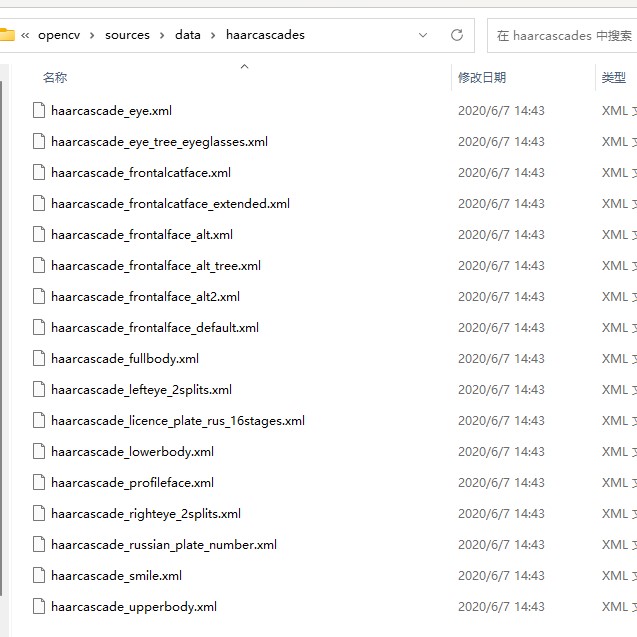Select file name haarcascade_frontalface_alt2.xml
Viewport: 637px width, 637px height.
tap(145, 297)
